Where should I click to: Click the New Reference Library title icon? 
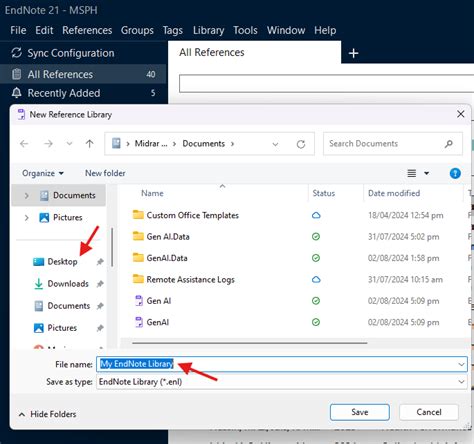21,114
